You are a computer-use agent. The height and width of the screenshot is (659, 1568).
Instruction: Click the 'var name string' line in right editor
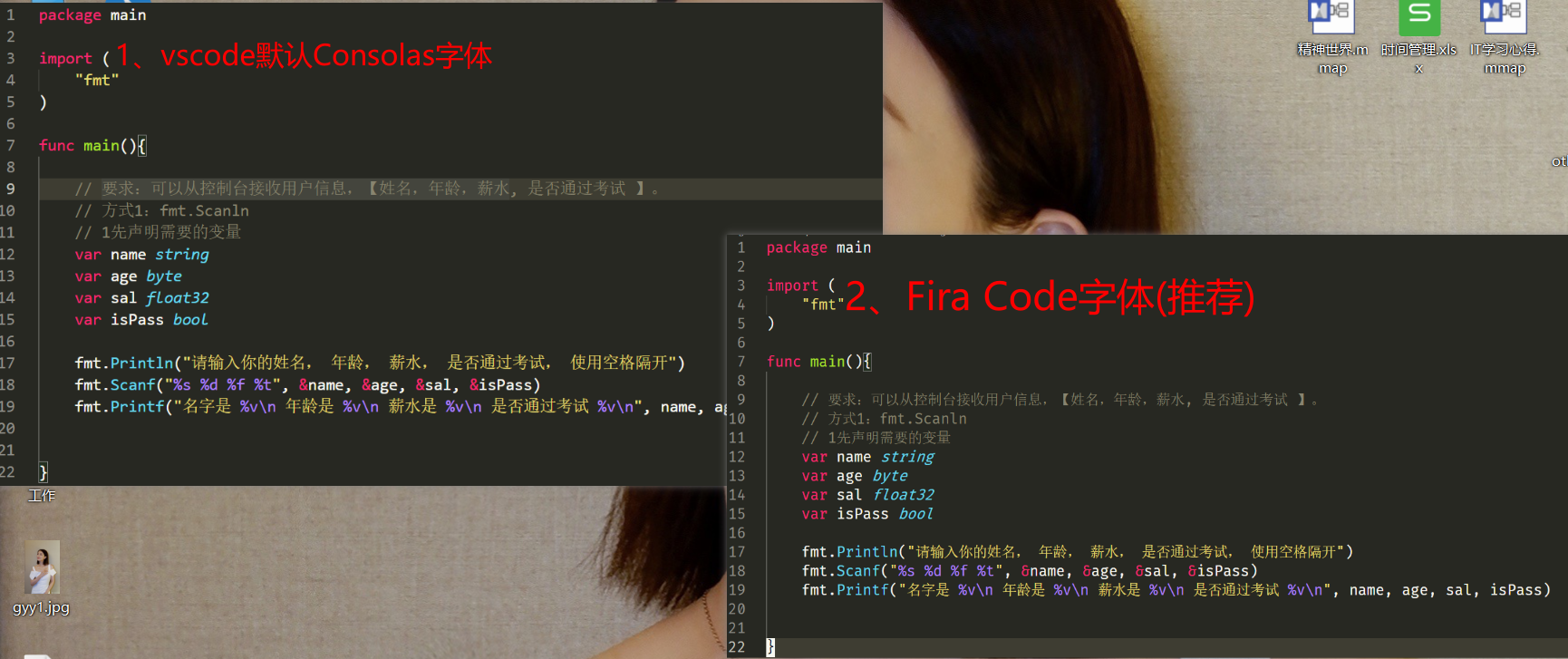point(867,457)
